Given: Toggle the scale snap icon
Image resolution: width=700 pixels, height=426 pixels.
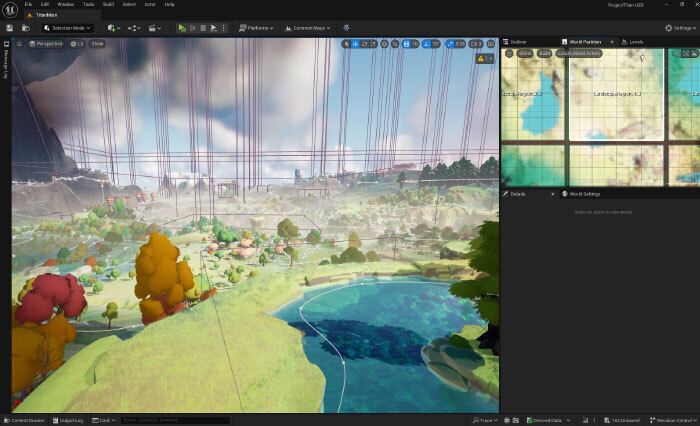Looking at the screenshot, I should (450, 44).
